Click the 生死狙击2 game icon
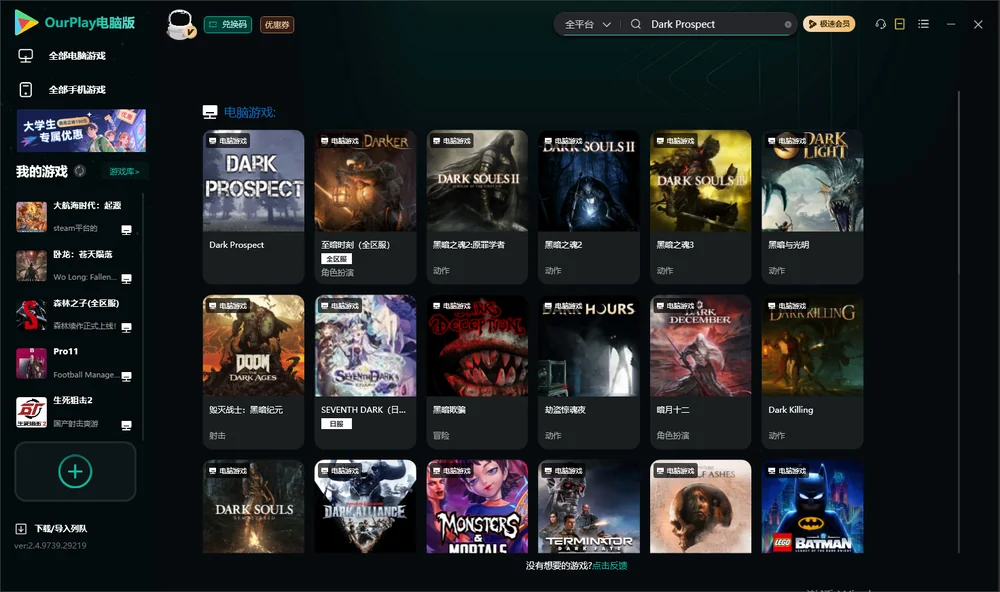This screenshot has height=592, width=1000. click(31, 412)
